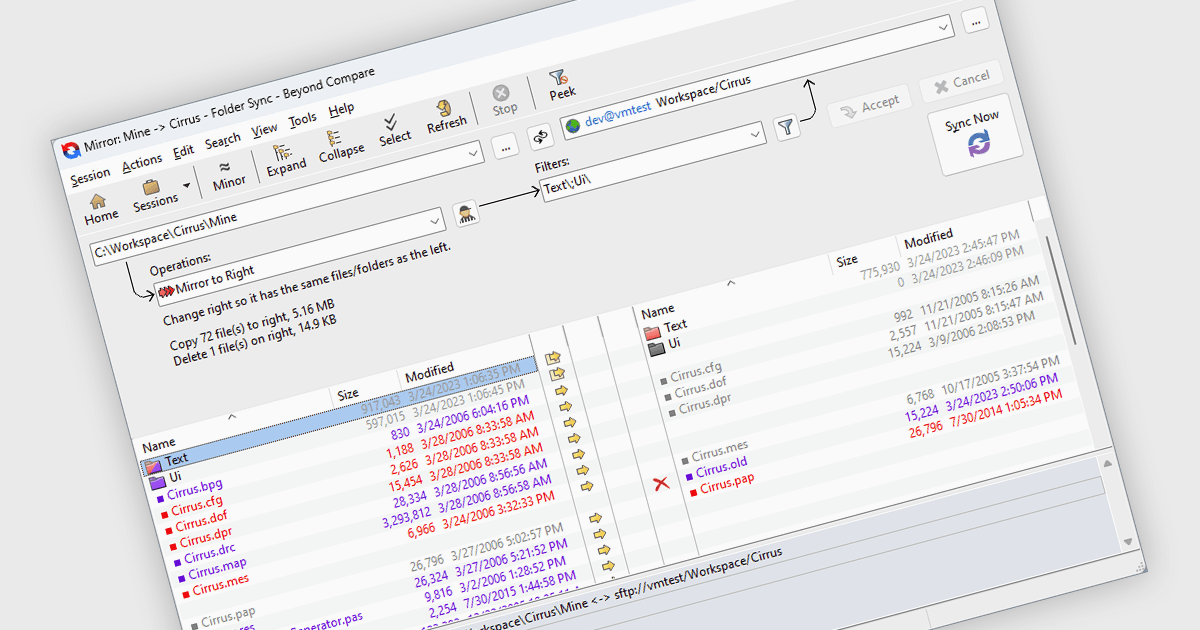Select Cirrus.old in right pane
The height and width of the screenshot is (630, 1200).
721,467
